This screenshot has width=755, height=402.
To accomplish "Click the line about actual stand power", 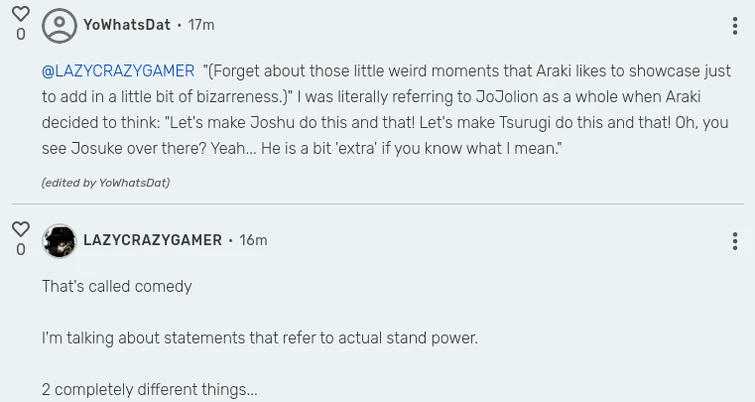I will tap(260, 338).
